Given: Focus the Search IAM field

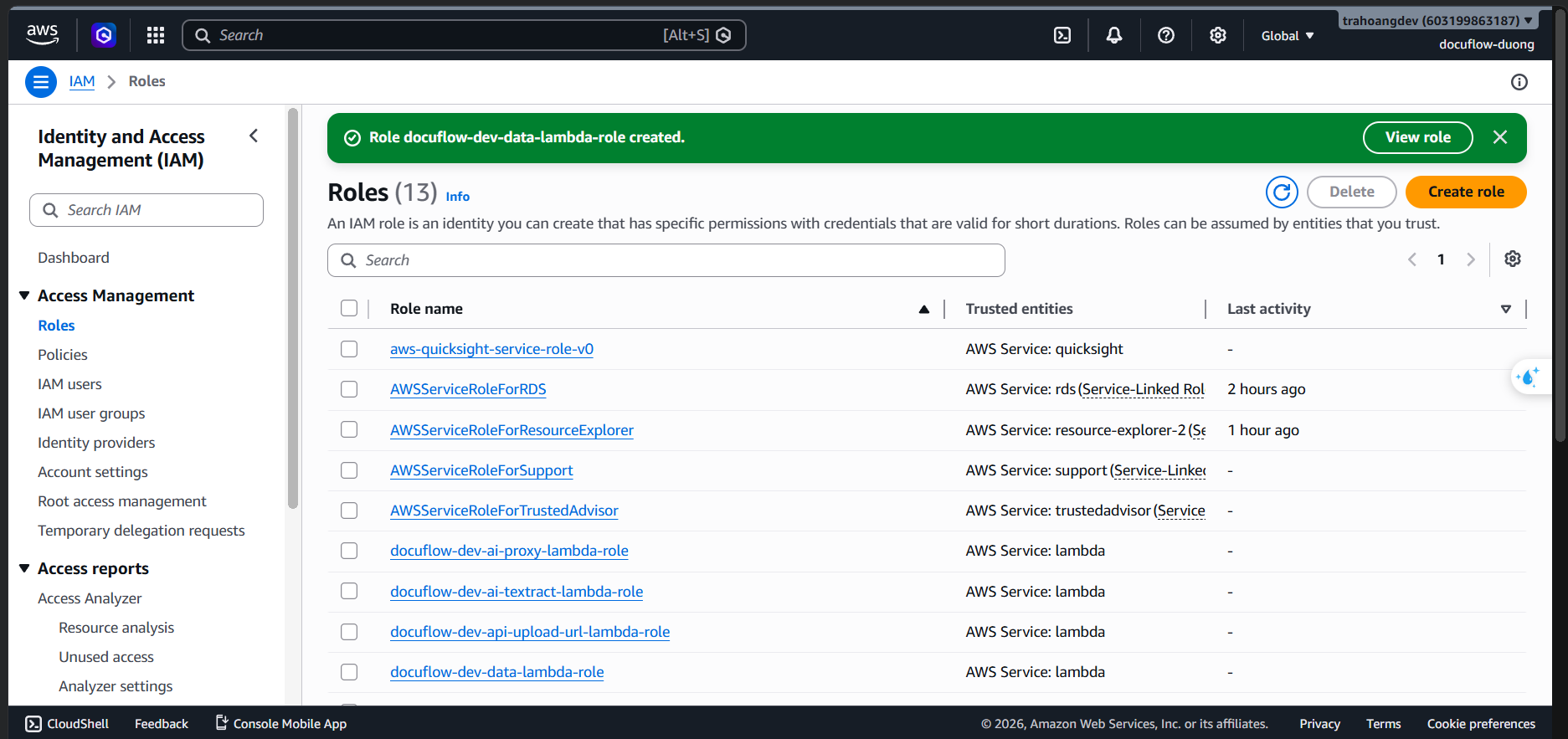Looking at the screenshot, I should click(147, 210).
